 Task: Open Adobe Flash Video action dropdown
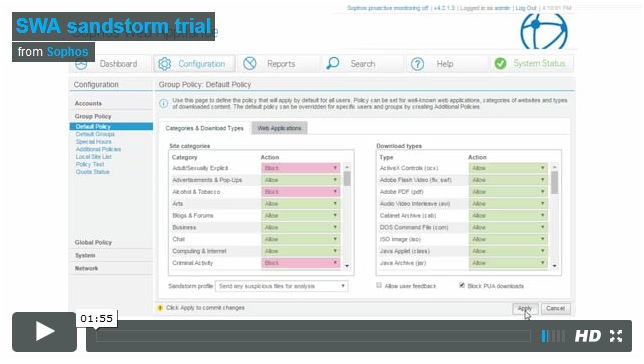[x=508, y=180]
